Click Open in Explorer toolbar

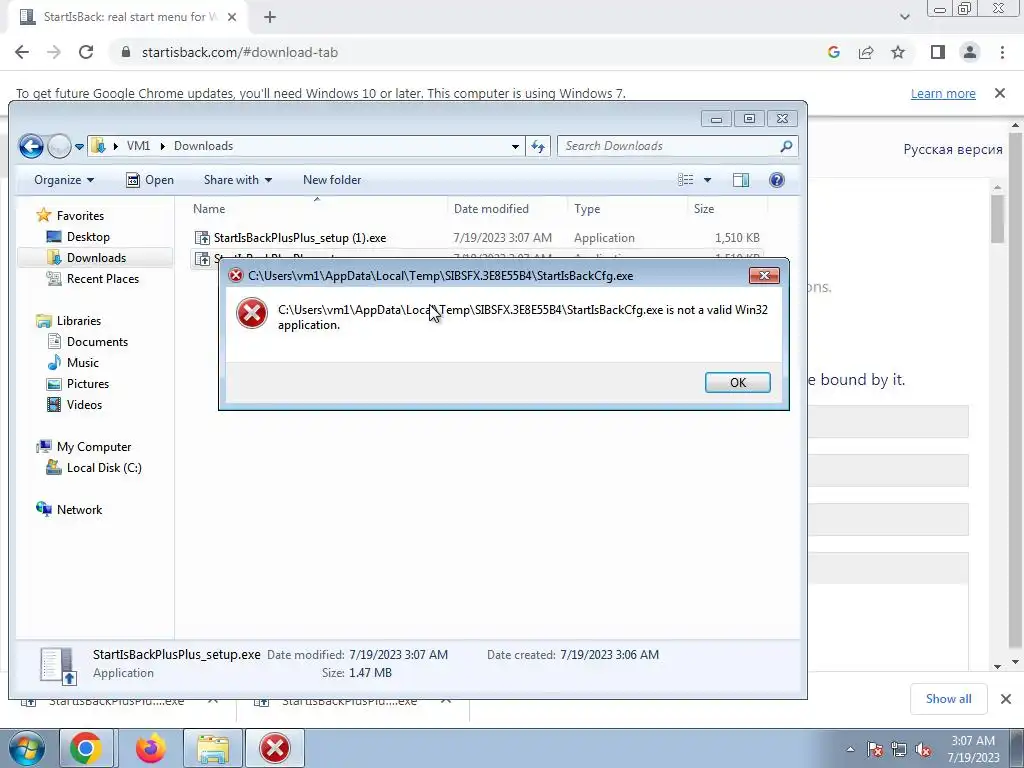[x=150, y=180]
